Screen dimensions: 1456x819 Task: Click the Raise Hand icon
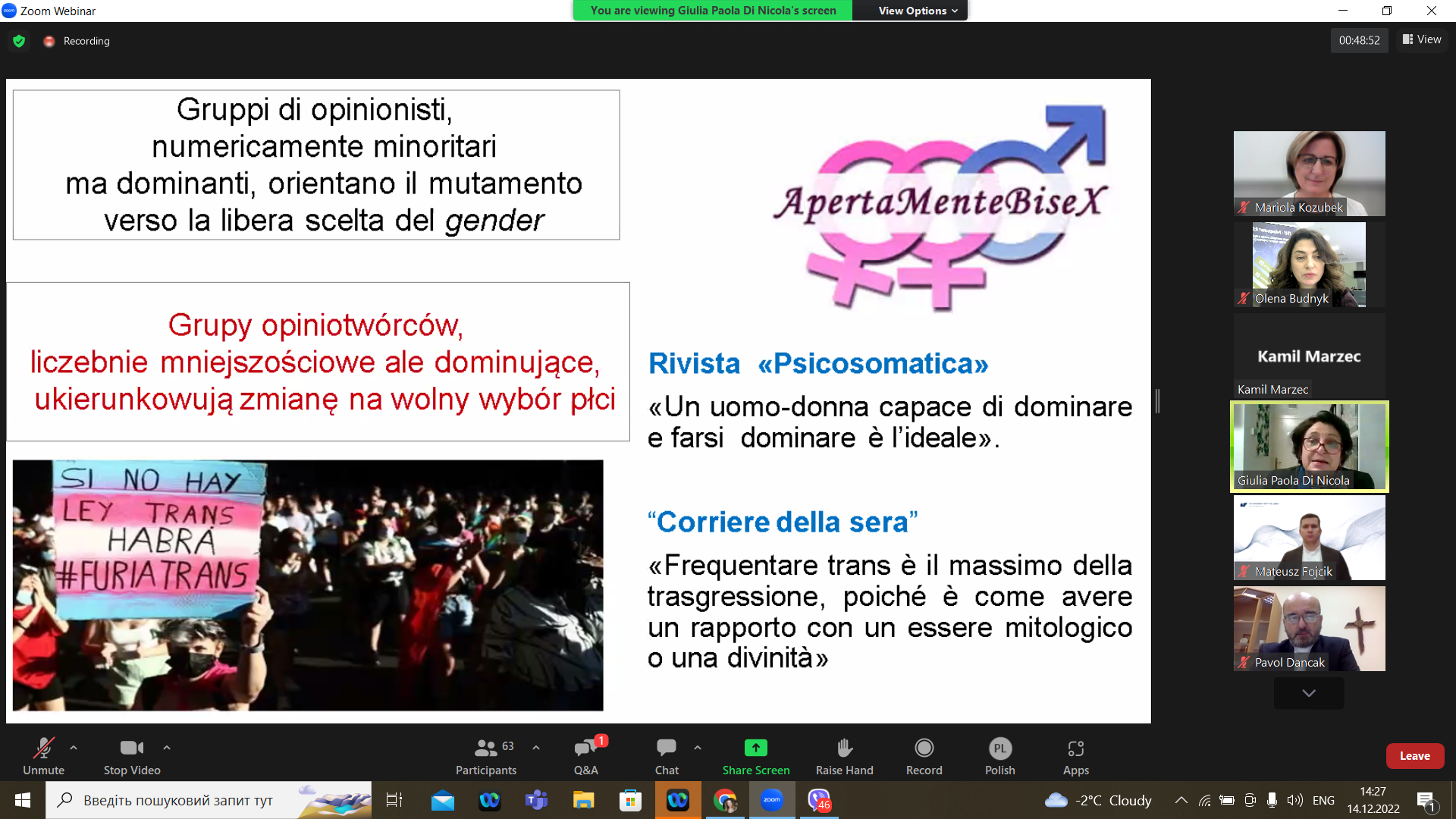tap(844, 749)
